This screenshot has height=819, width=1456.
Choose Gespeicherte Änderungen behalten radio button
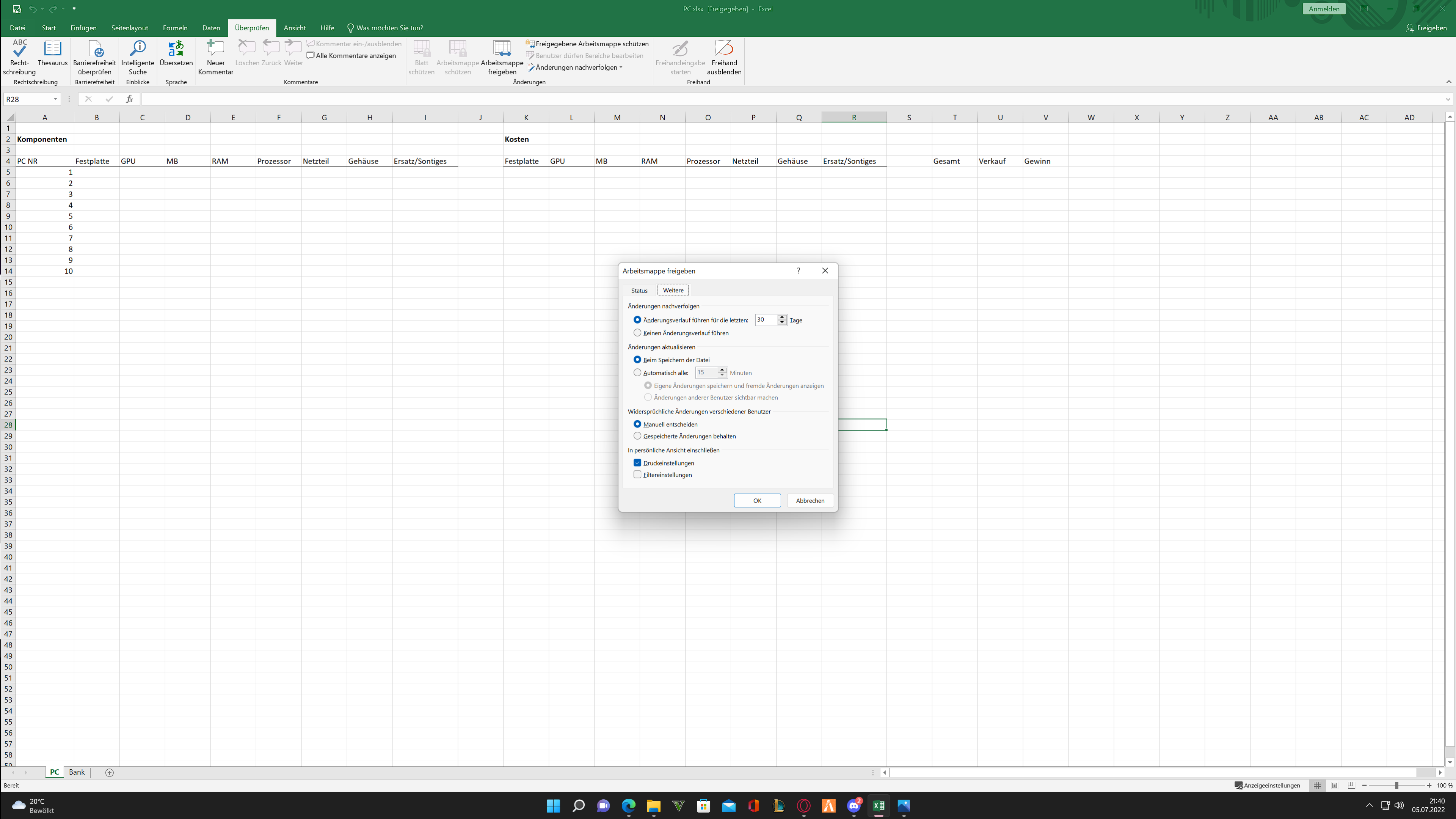(637, 436)
